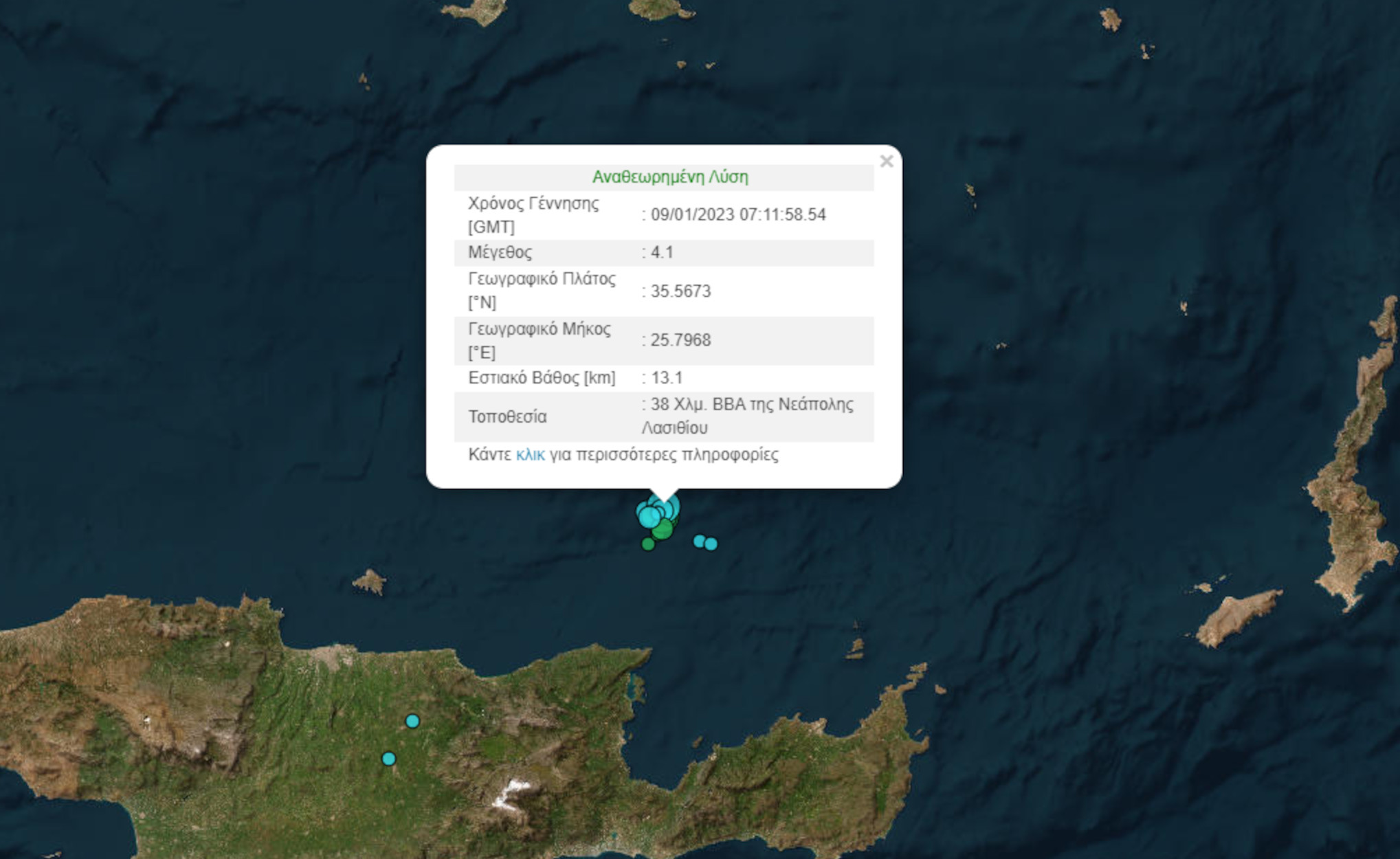
Task: Click the 'Αναθεωρημένη Λύση' popup header
Action: click(x=669, y=177)
